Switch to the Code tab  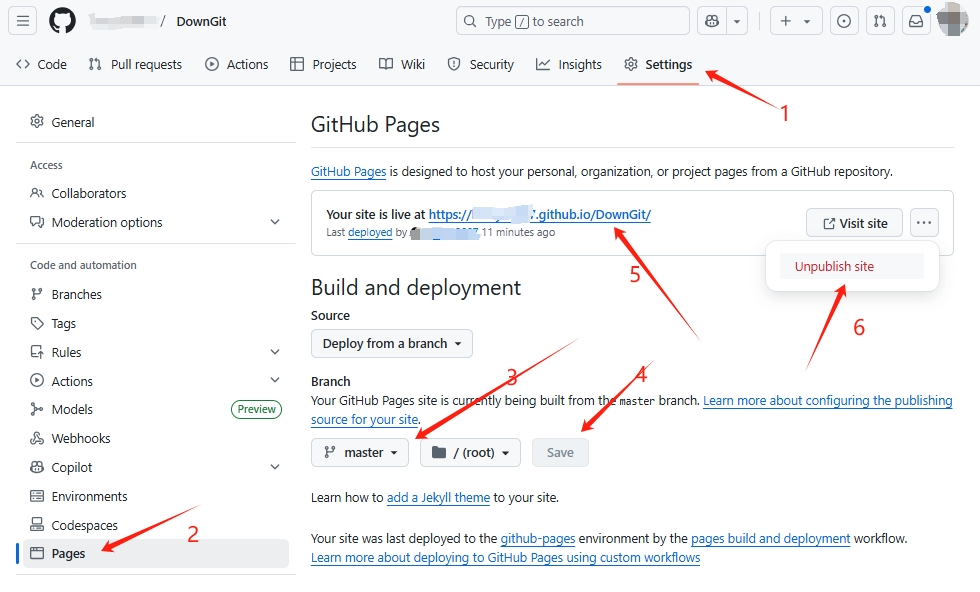pyautogui.click(x=41, y=64)
